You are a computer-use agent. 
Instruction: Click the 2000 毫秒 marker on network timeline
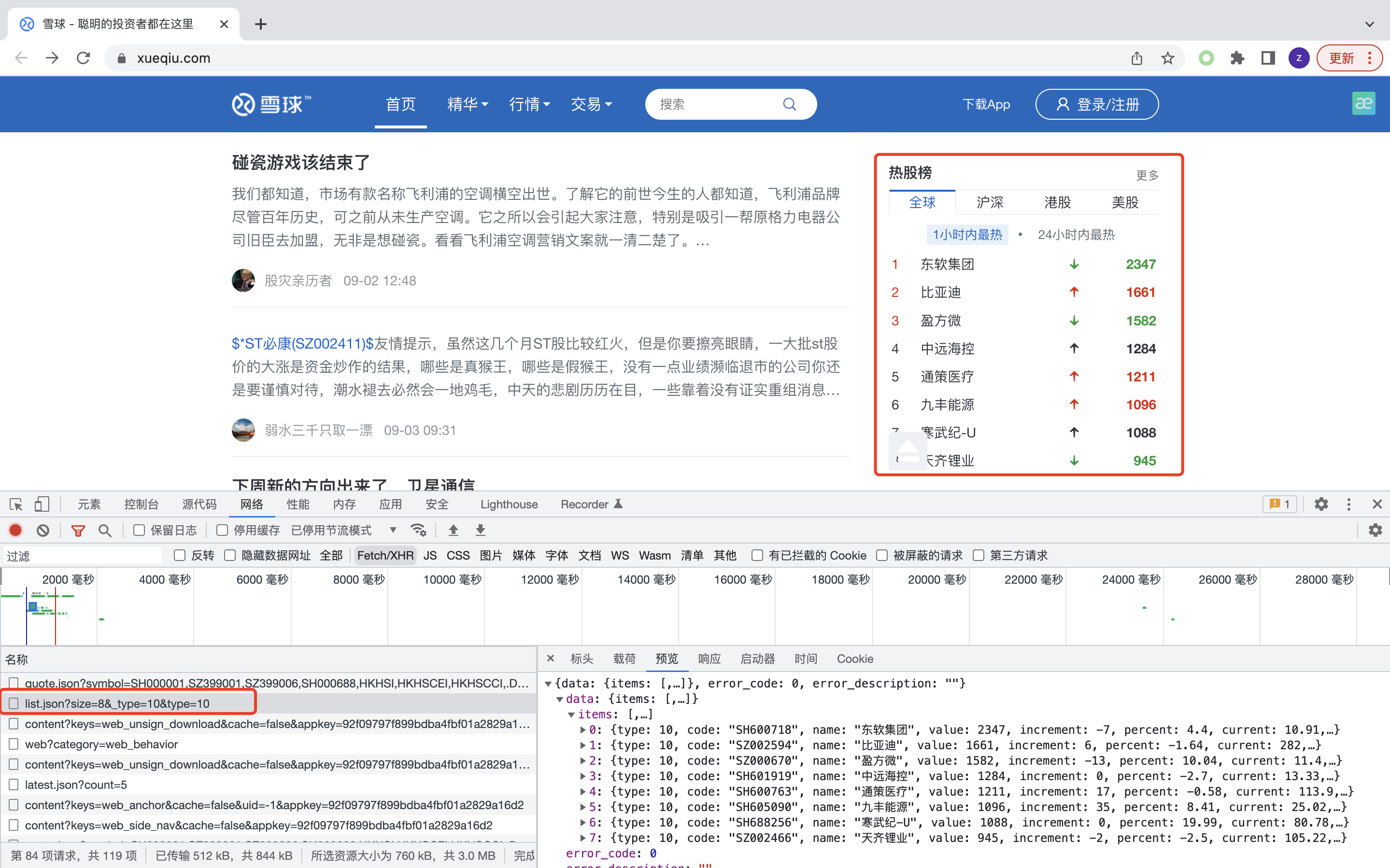click(x=68, y=579)
